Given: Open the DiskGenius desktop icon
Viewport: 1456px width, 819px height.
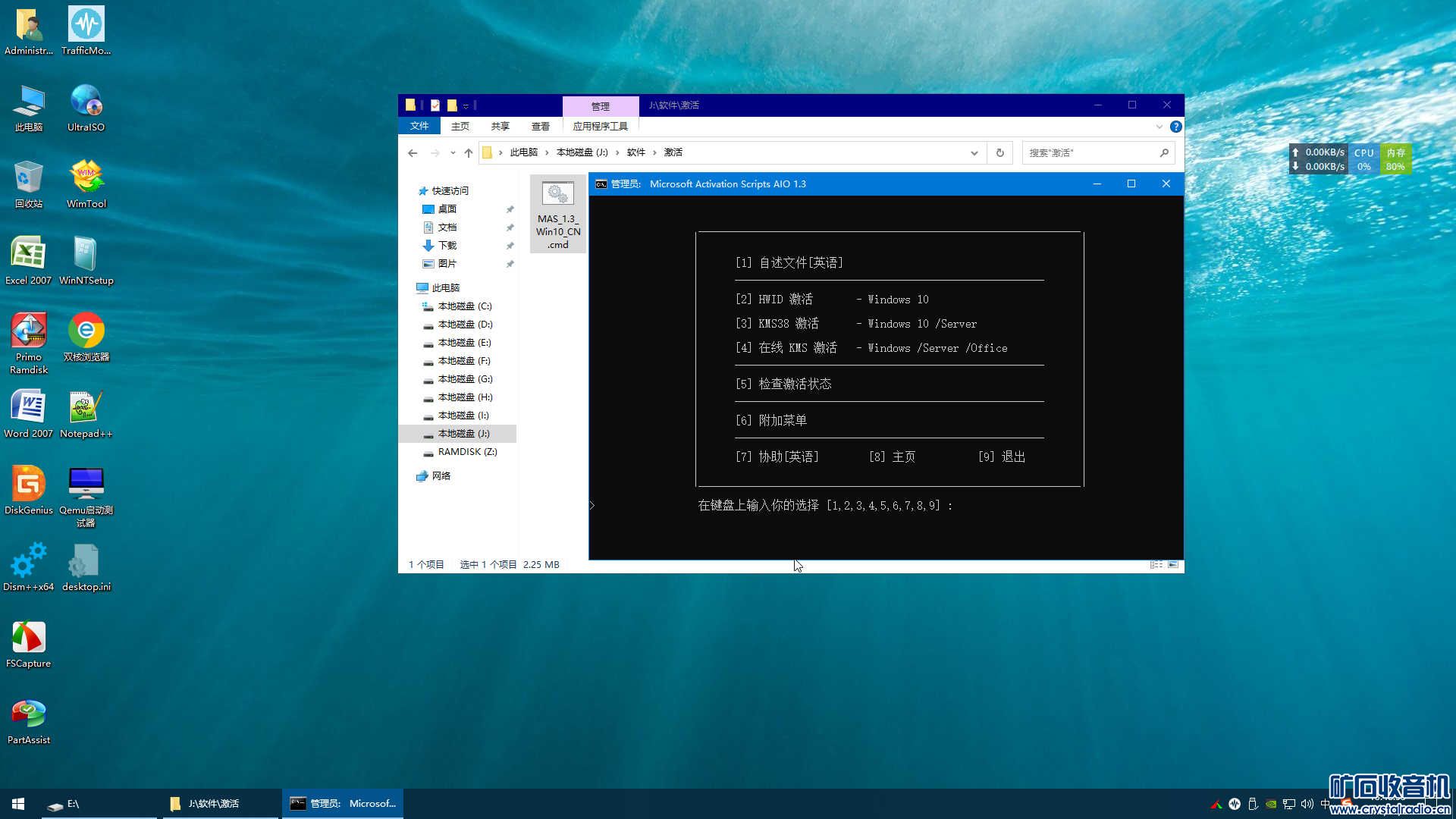Looking at the screenshot, I should (29, 490).
